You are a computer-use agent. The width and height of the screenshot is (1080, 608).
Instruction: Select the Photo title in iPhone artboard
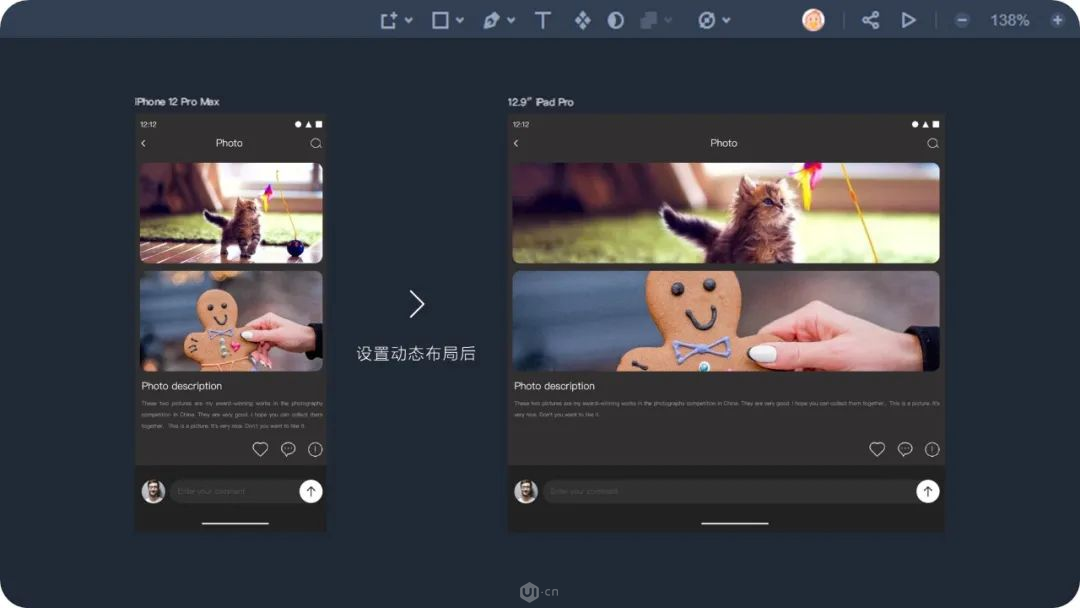click(229, 143)
